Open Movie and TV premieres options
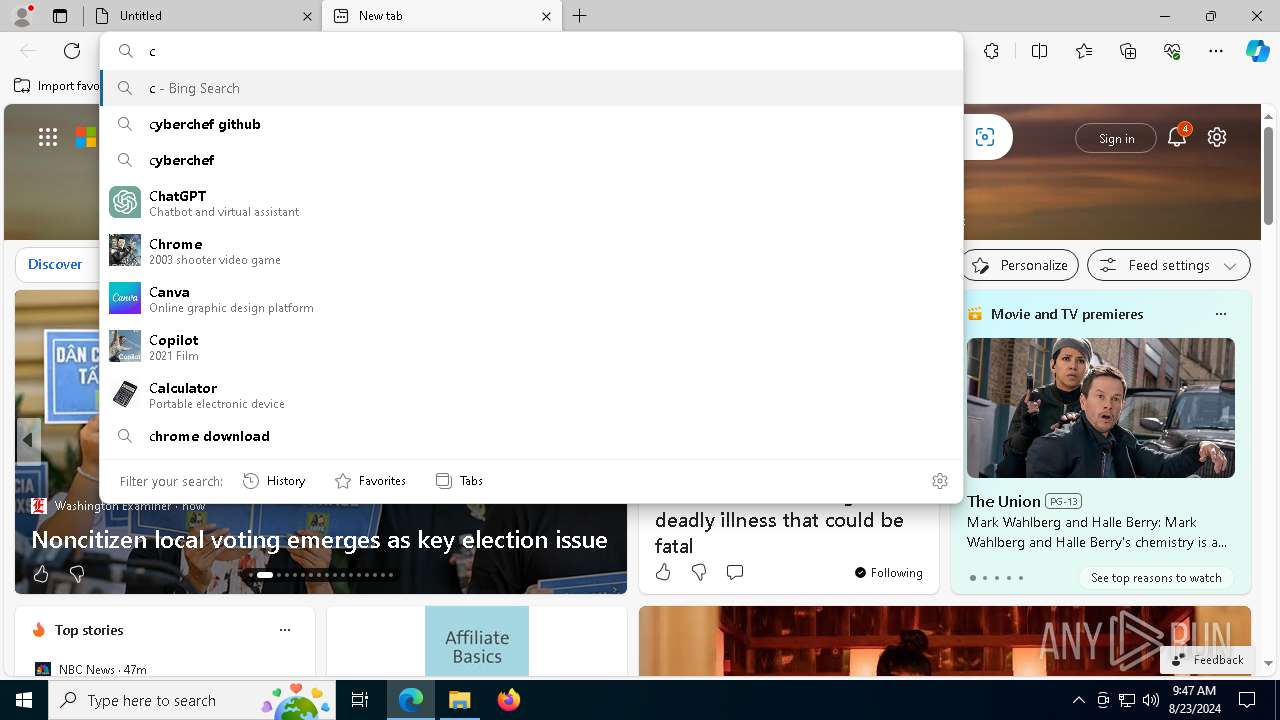 click(x=1220, y=314)
